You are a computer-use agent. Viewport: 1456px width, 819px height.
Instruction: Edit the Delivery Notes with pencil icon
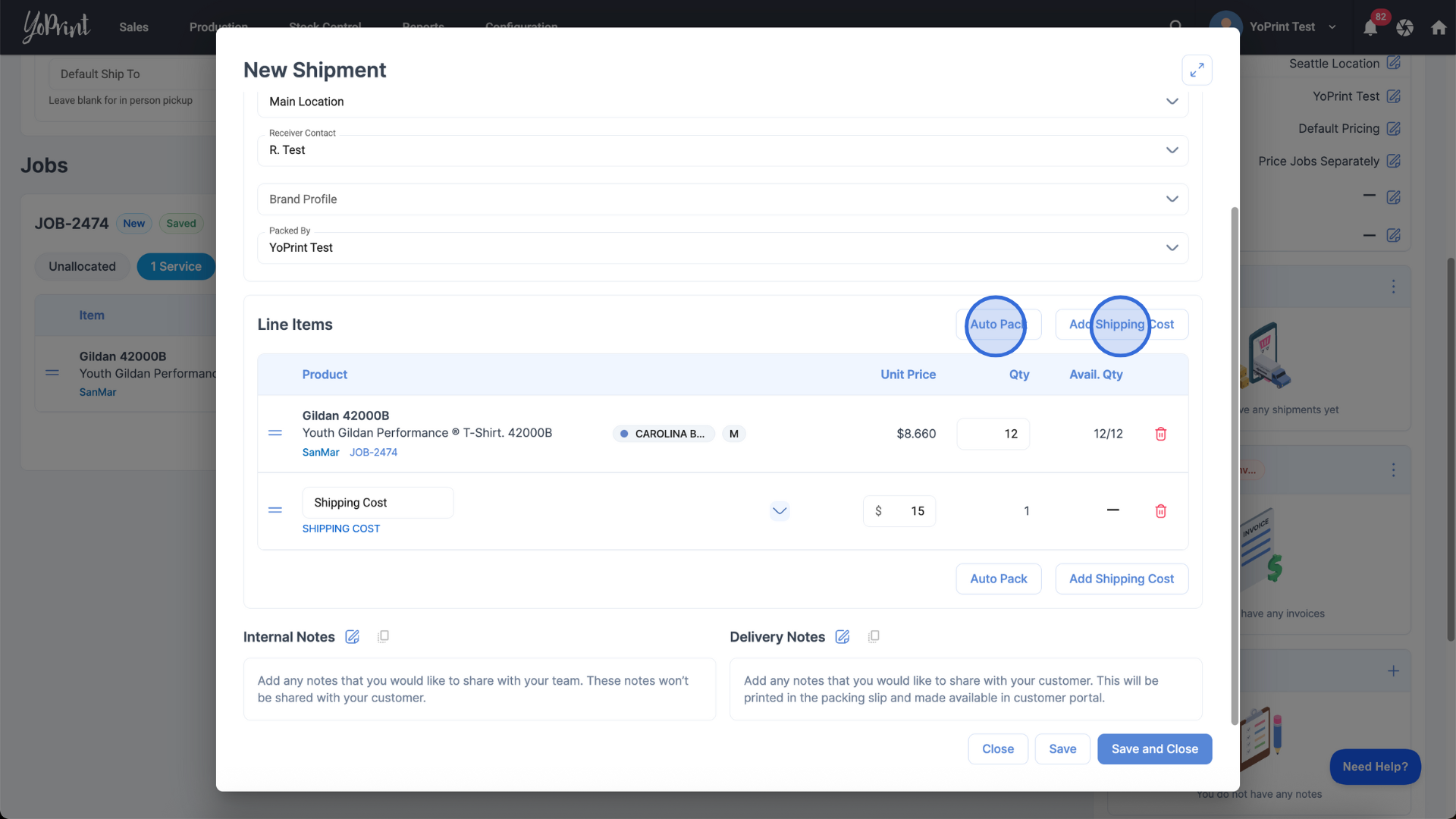coord(842,637)
